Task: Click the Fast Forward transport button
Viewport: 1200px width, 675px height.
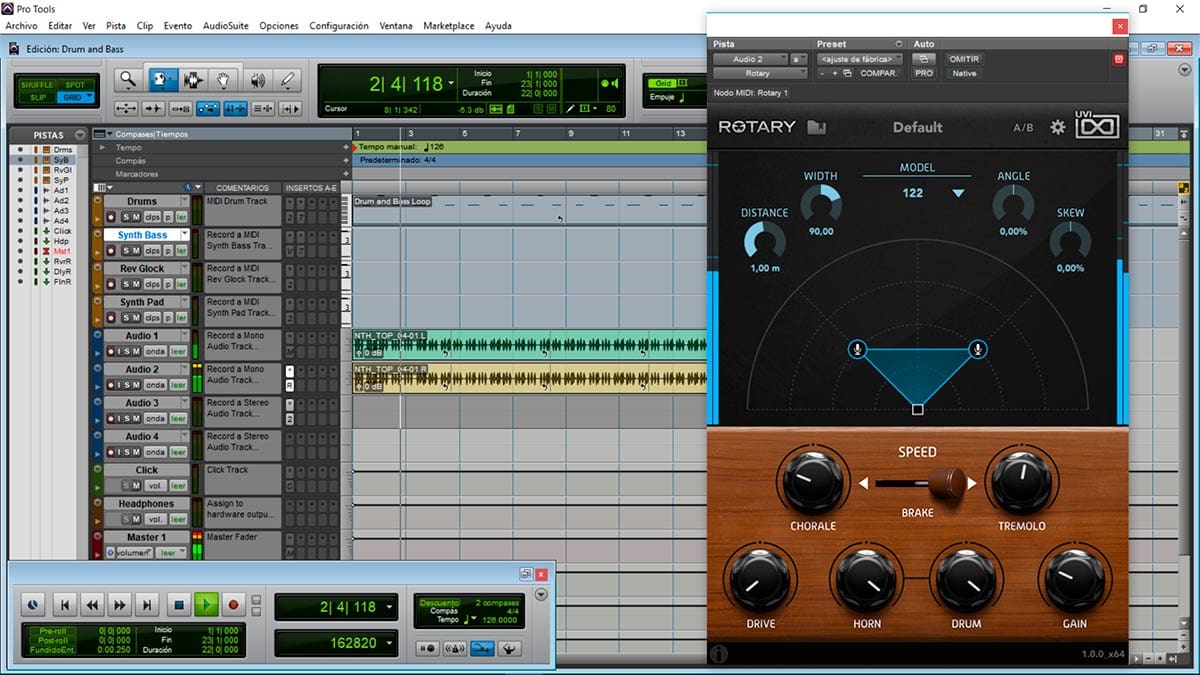Action: [120, 604]
